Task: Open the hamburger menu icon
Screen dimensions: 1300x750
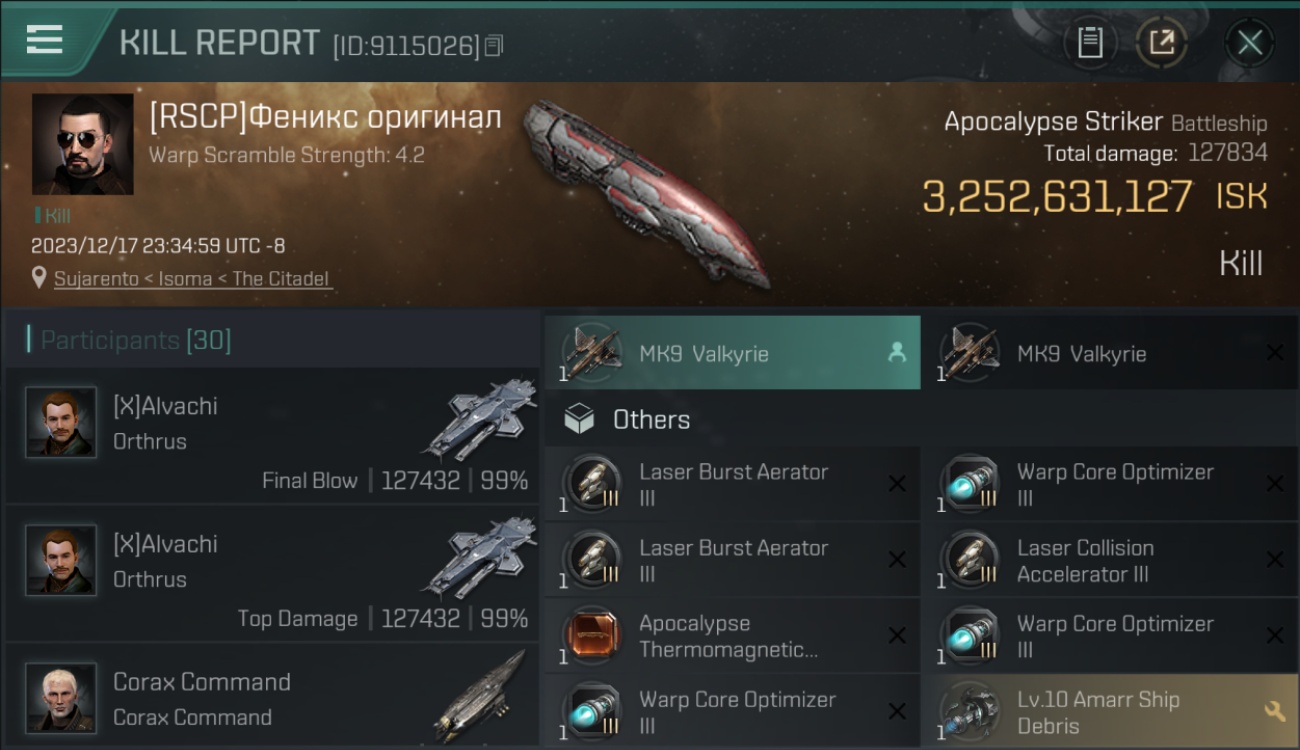Action: (44, 39)
